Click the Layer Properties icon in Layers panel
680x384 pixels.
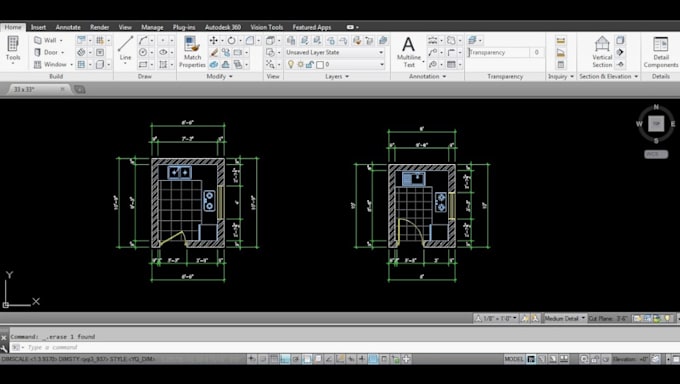291,40
